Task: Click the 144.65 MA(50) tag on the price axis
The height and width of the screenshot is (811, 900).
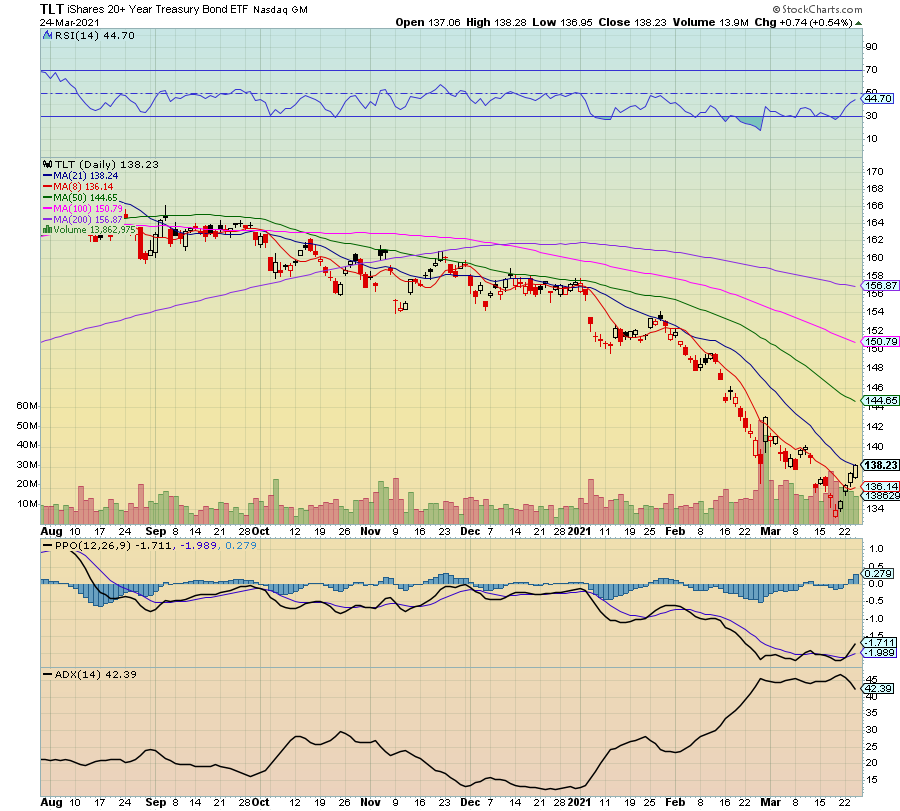Action: click(x=881, y=401)
